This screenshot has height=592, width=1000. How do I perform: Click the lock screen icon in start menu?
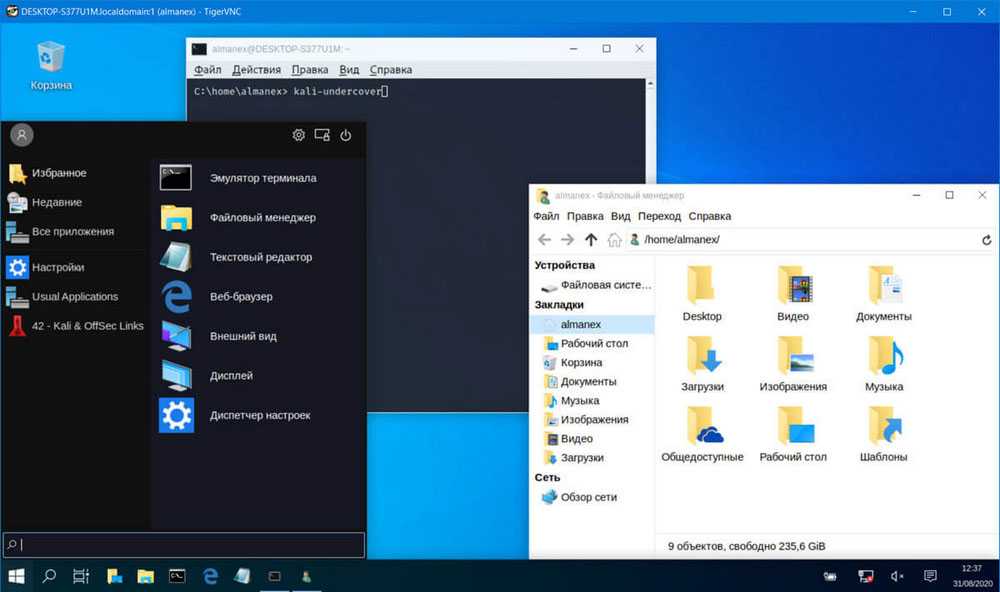tap(322, 135)
